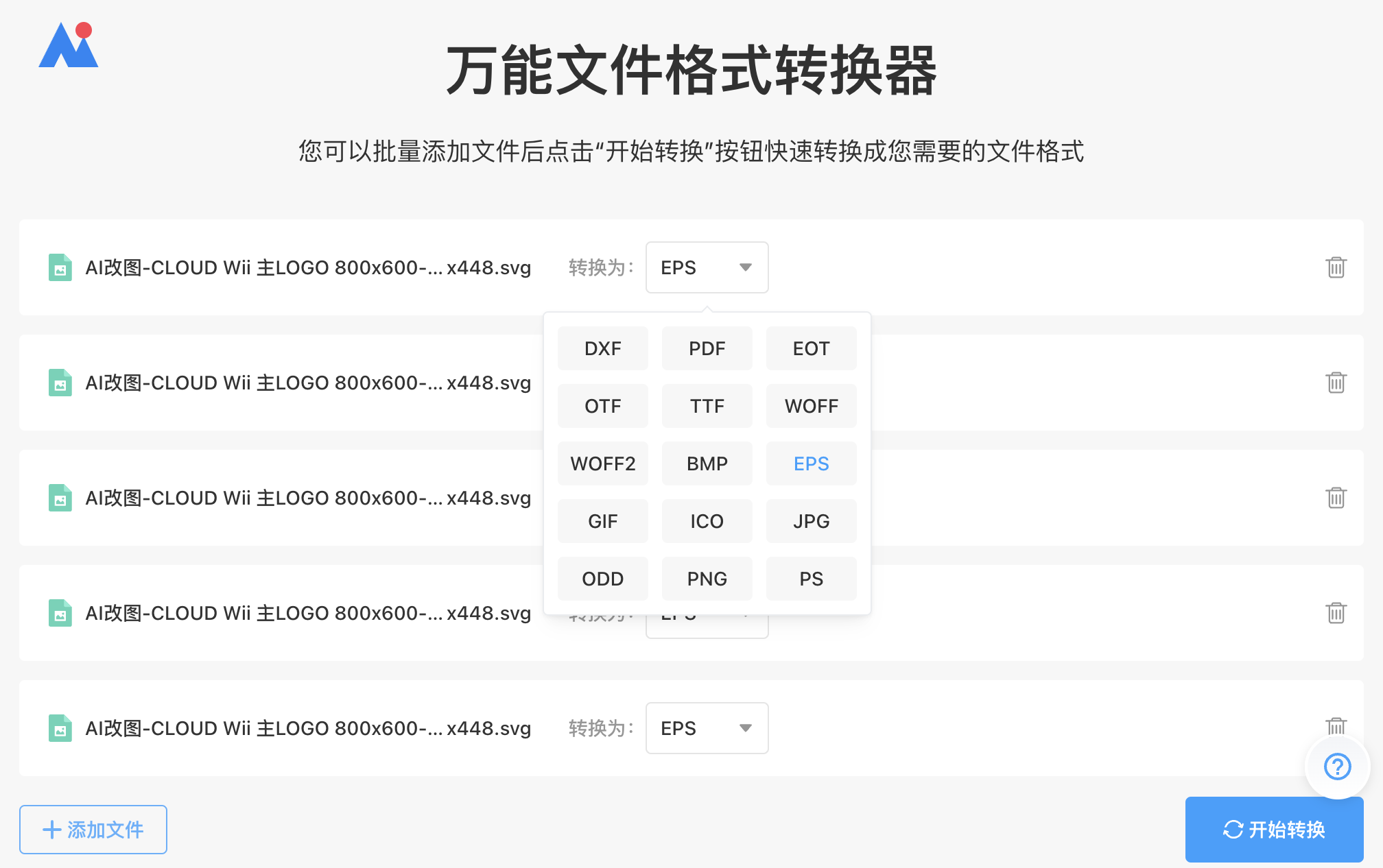Pick JPG in the format popup

tap(811, 521)
